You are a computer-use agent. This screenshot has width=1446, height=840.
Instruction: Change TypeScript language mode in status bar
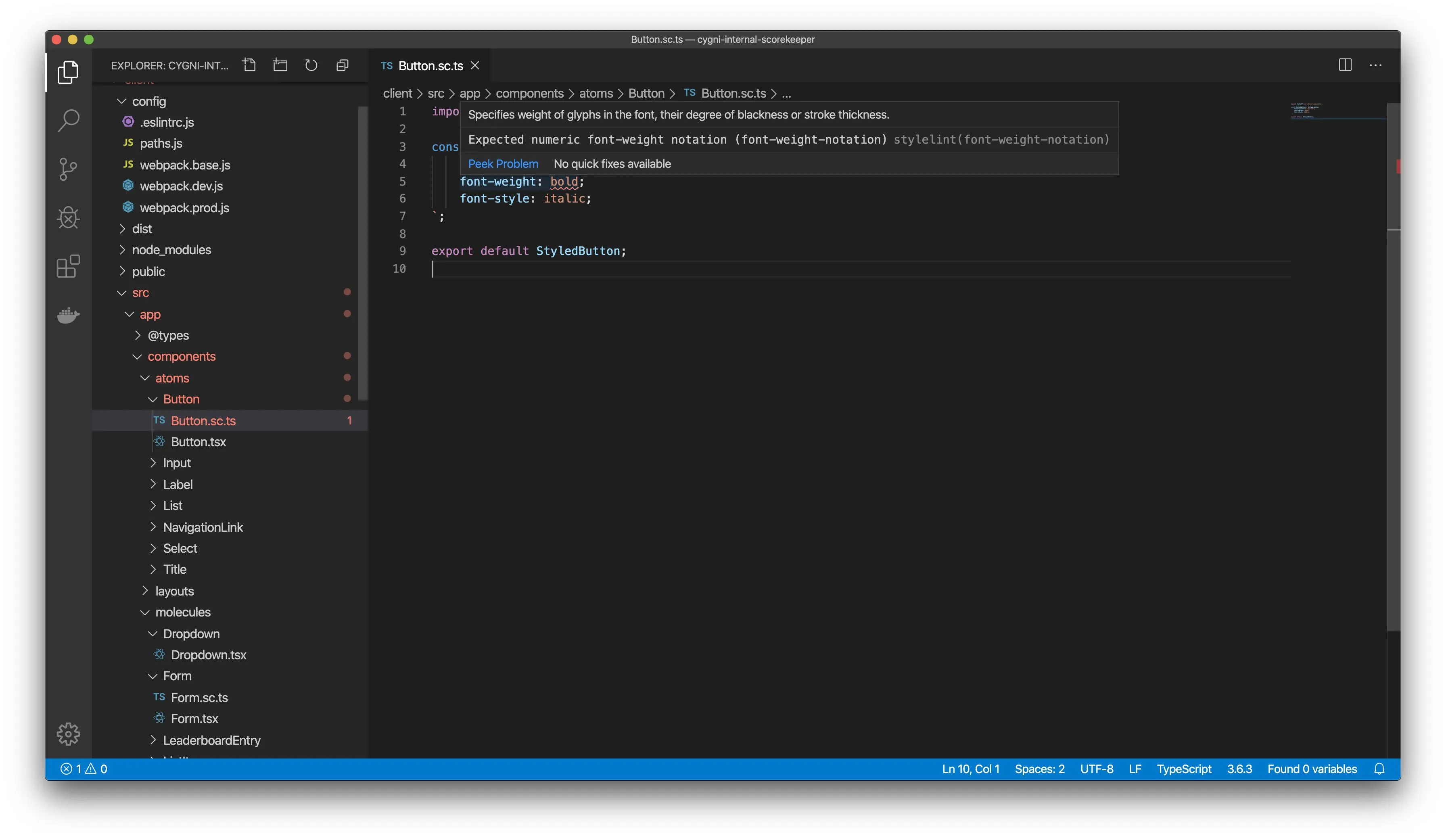click(x=1183, y=769)
